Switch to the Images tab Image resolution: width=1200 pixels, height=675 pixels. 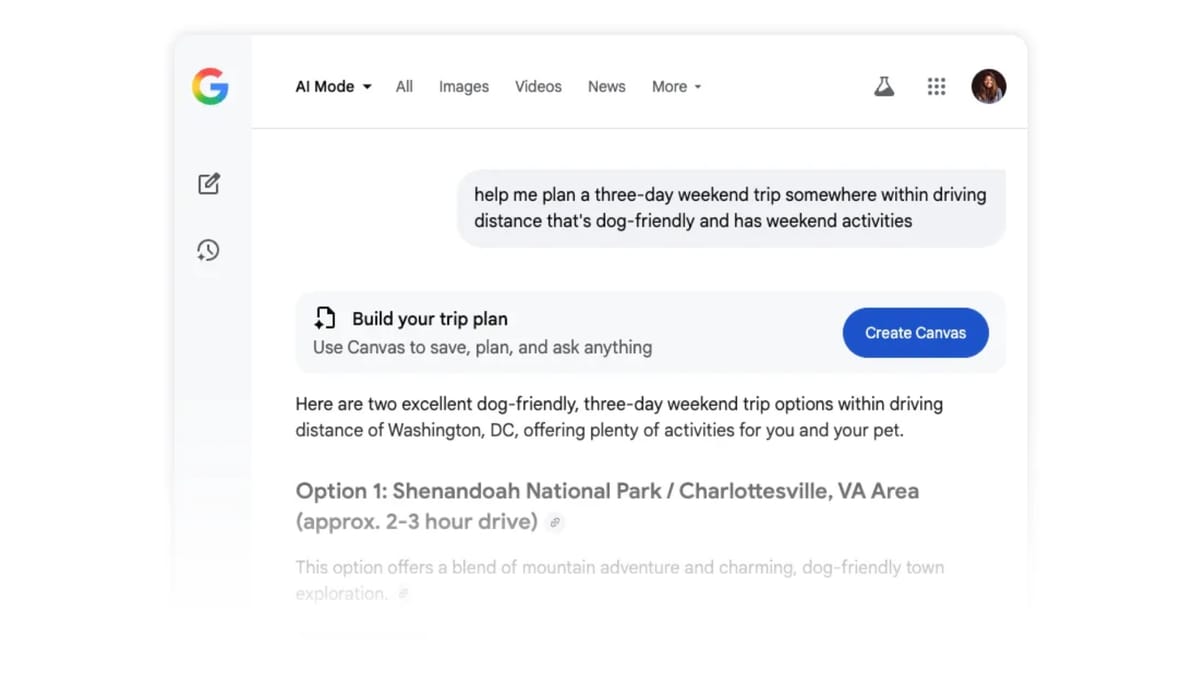click(x=463, y=86)
